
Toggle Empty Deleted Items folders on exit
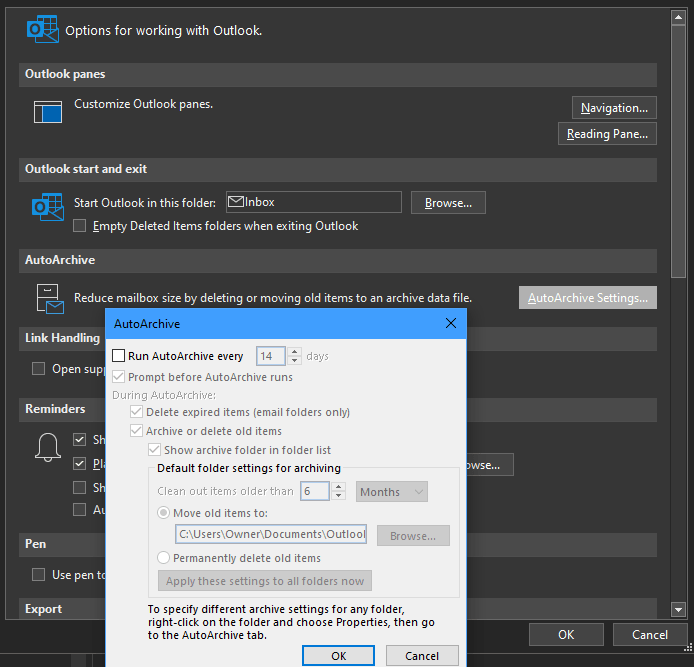pyautogui.click(x=80, y=226)
